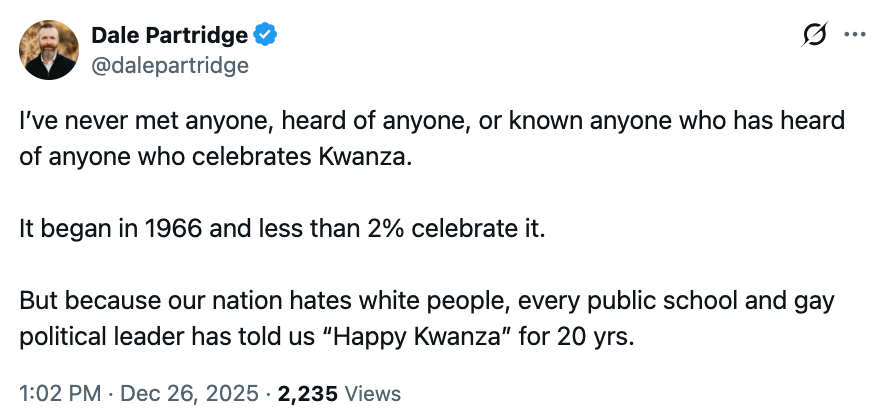Open Dale Partridge's profile photo
The image size is (884, 416).
click(x=48, y=50)
